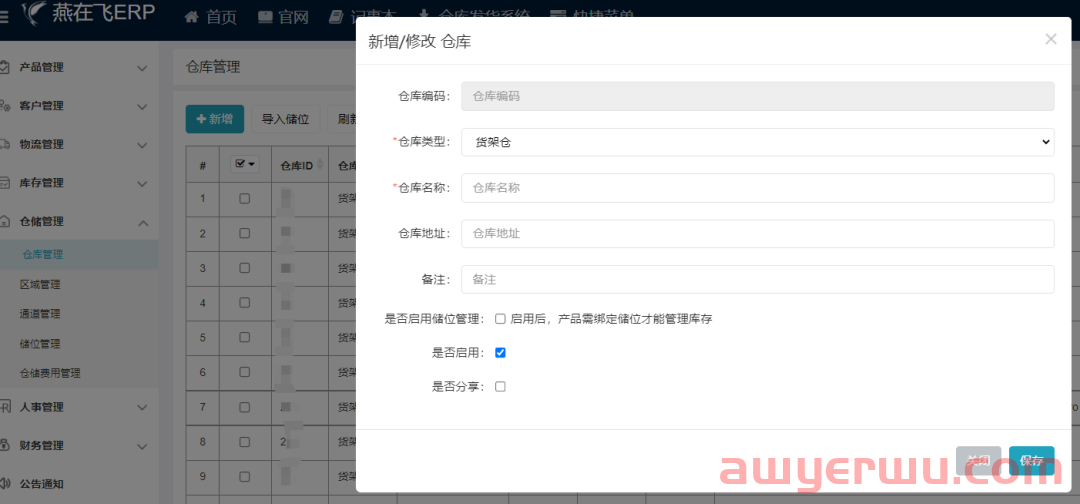Close the 新增/修改 仓库 dialog with X

[x=1050, y=39]
